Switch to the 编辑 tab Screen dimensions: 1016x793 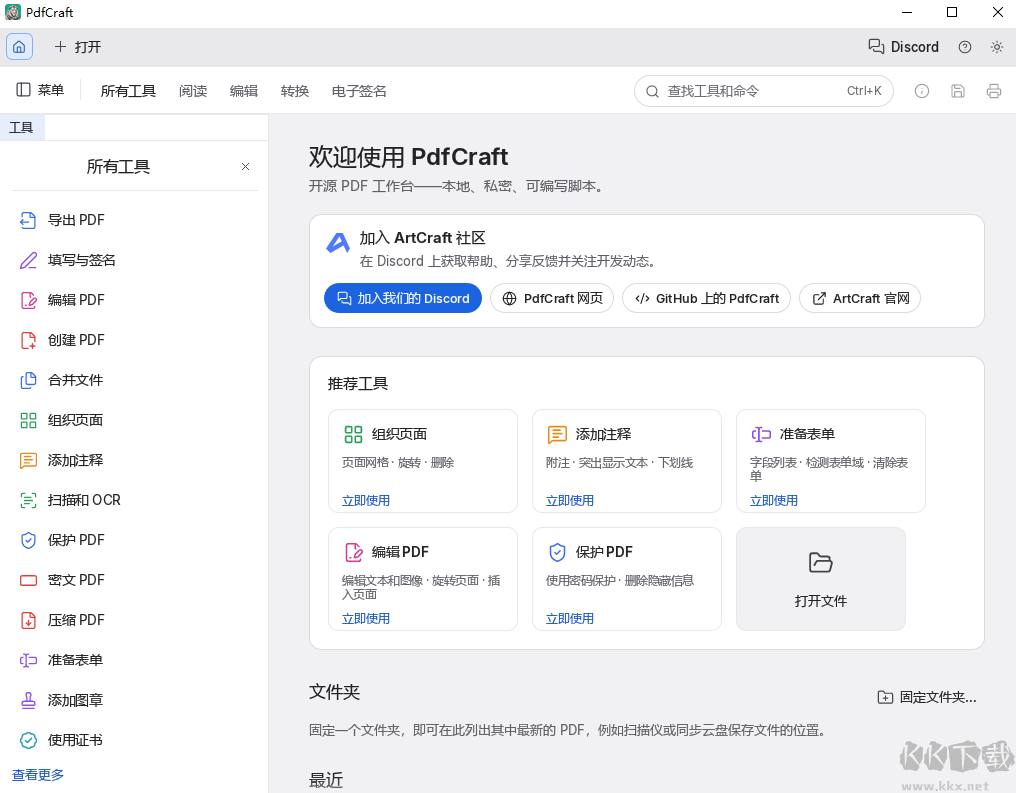coord(244,91)
